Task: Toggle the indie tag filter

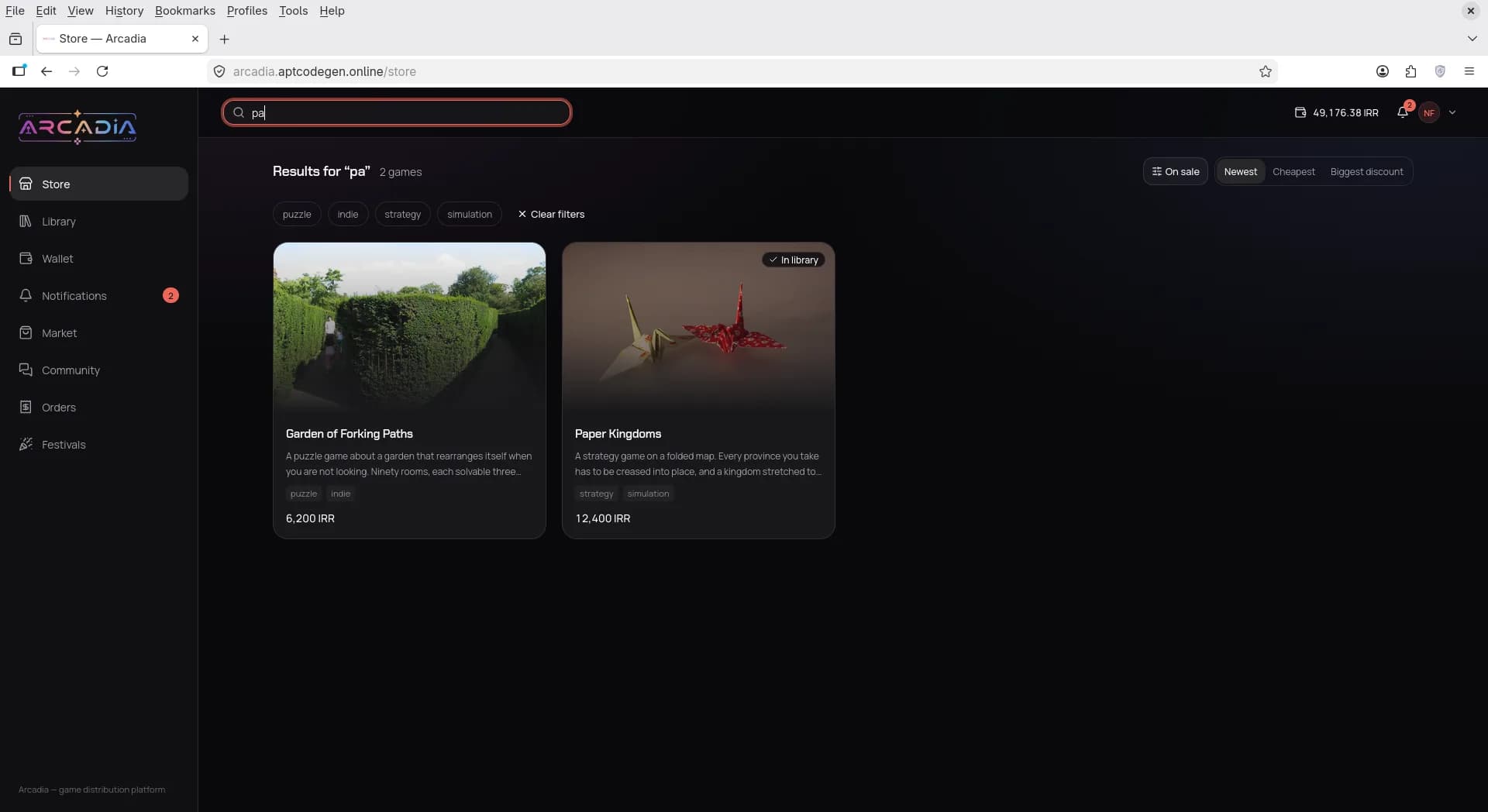Action: click(x=348, y=214)
